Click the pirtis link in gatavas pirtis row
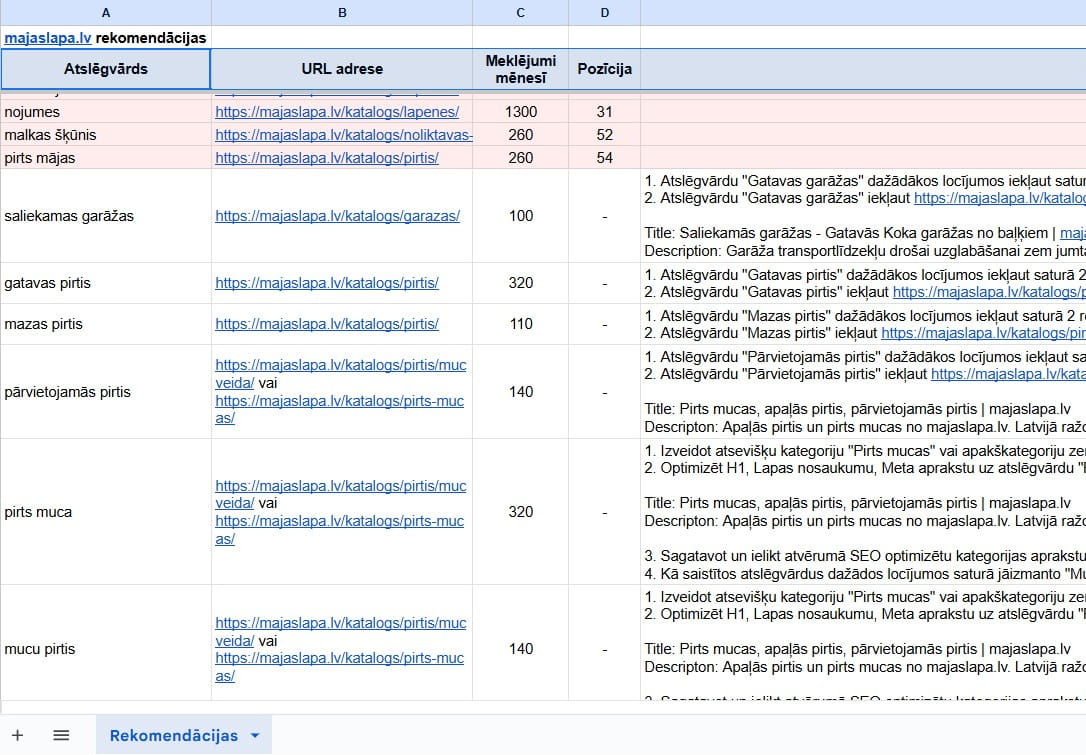This screenshot has width=1086, height=755. (x=327, y=283)
